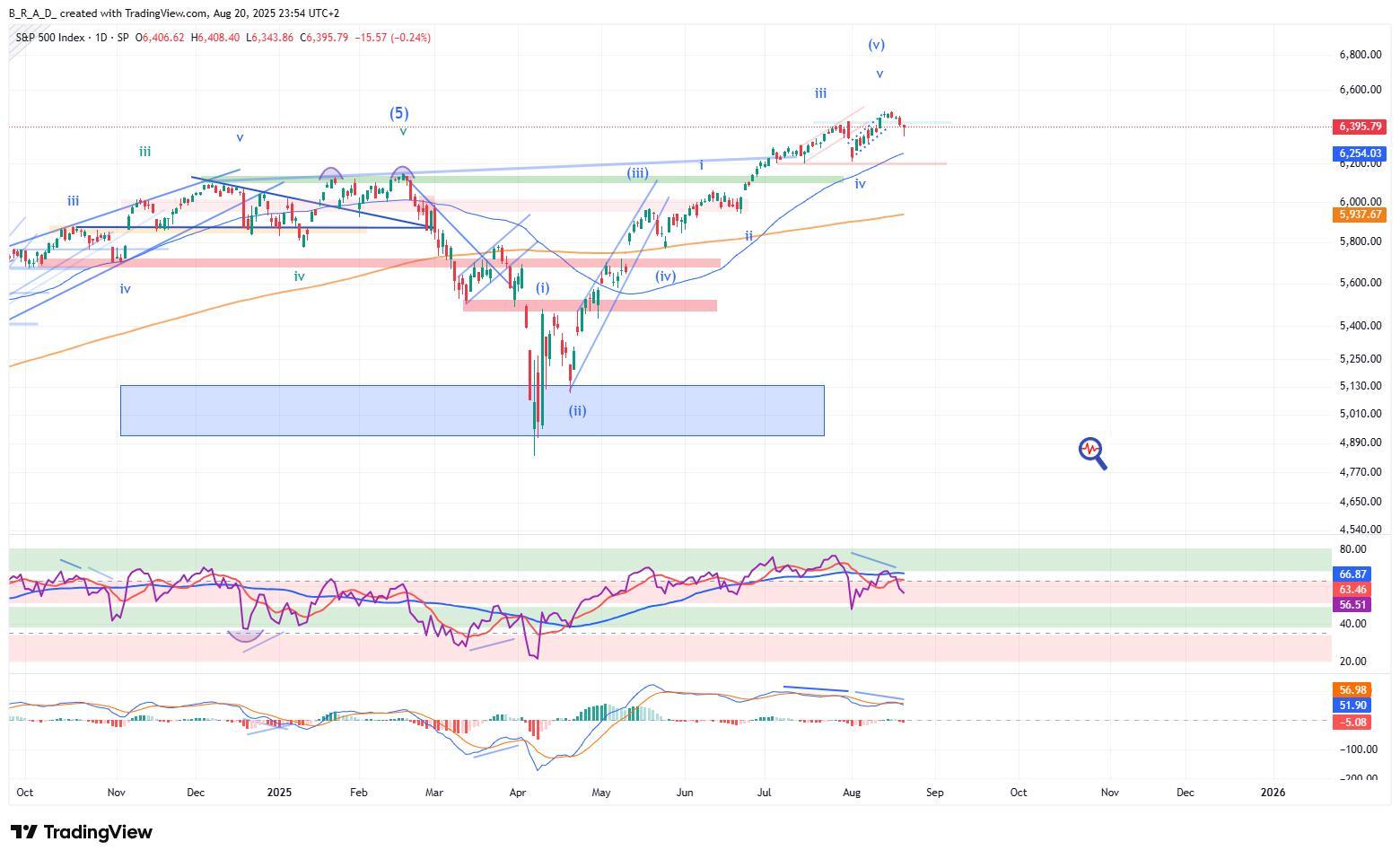Screen dimensions: 1400x859
Task: Click the MACD orange value label 56.98
Action: coord(1352,690)
